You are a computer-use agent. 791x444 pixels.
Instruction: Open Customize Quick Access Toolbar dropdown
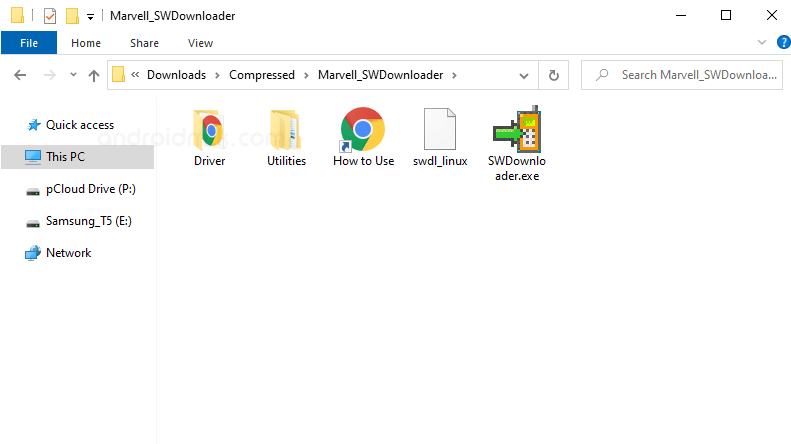point(91,17)
